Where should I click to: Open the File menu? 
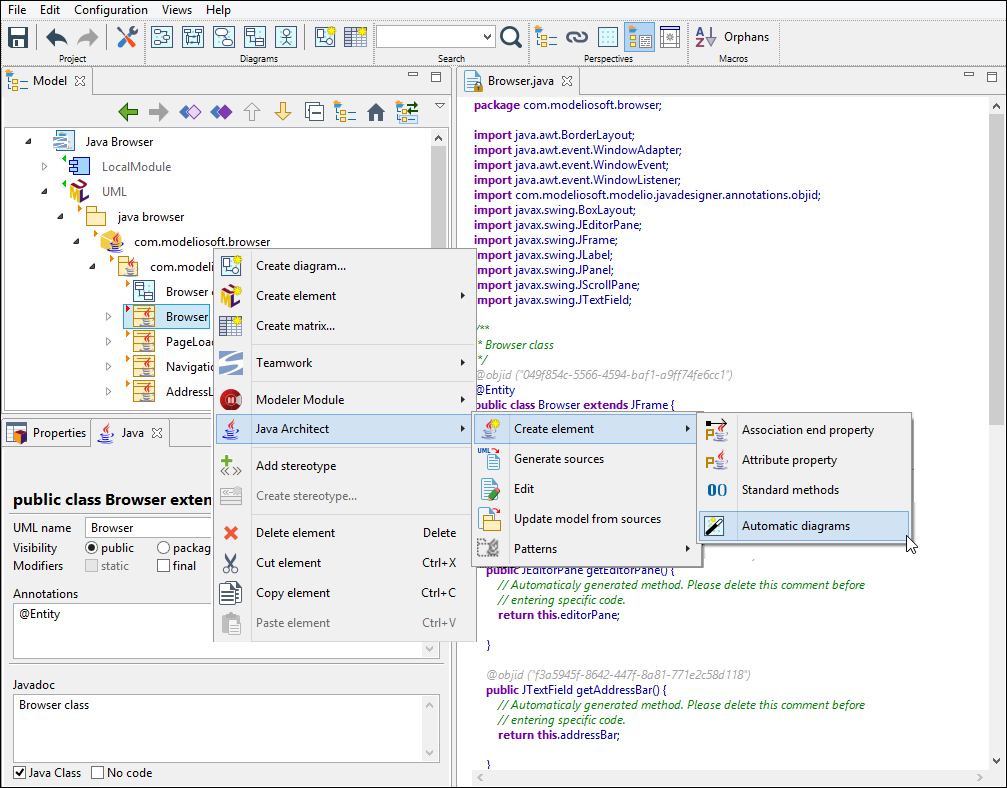tap(17, 10)
